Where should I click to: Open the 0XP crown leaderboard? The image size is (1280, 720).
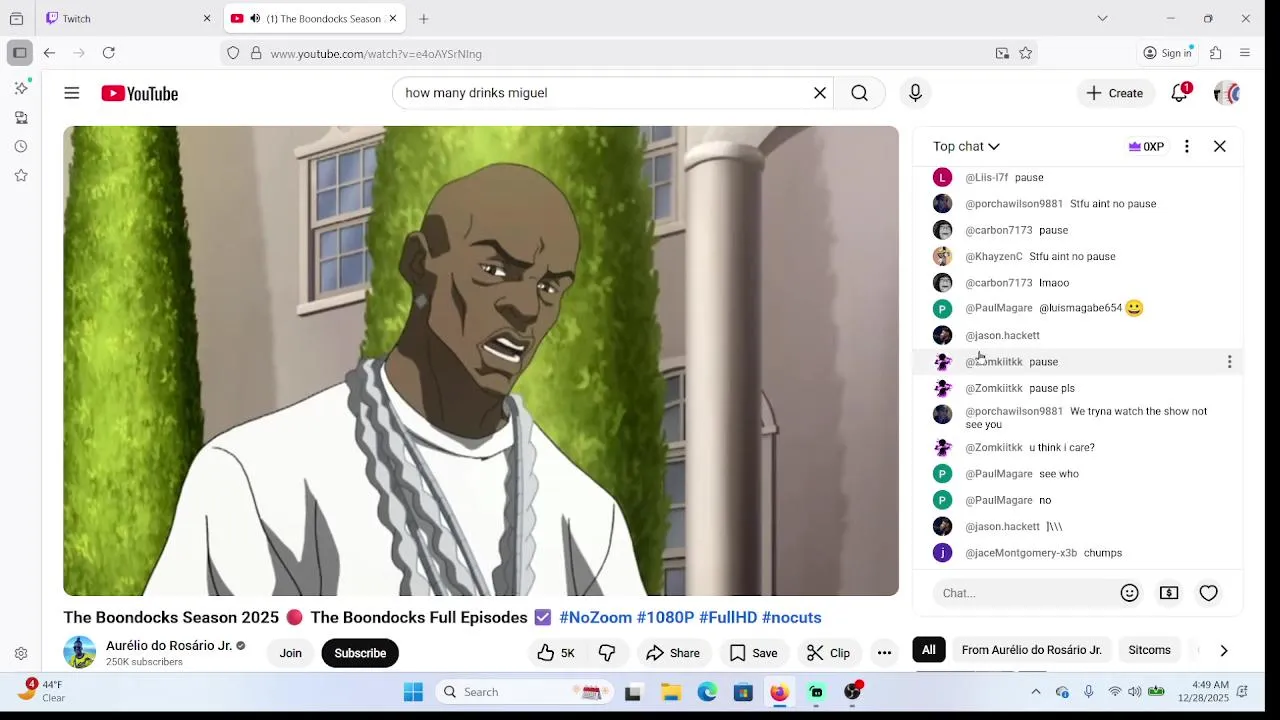pyautogui.click(x=1146, y=146)
